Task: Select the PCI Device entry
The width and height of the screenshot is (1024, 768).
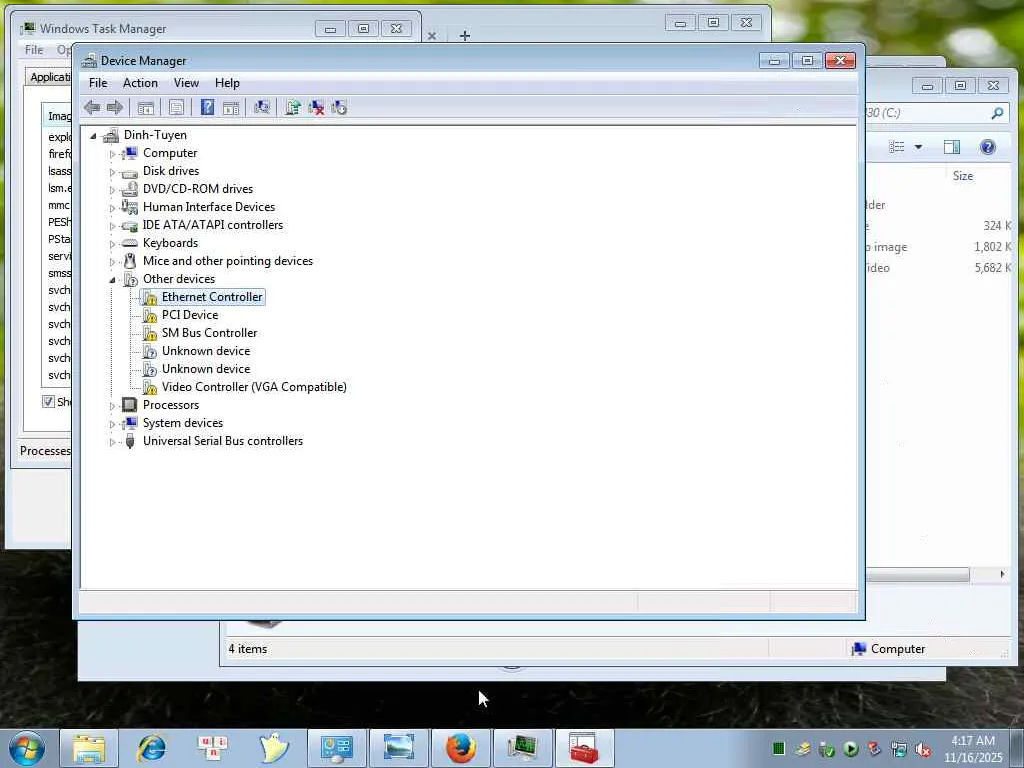Action: [190, 315]
